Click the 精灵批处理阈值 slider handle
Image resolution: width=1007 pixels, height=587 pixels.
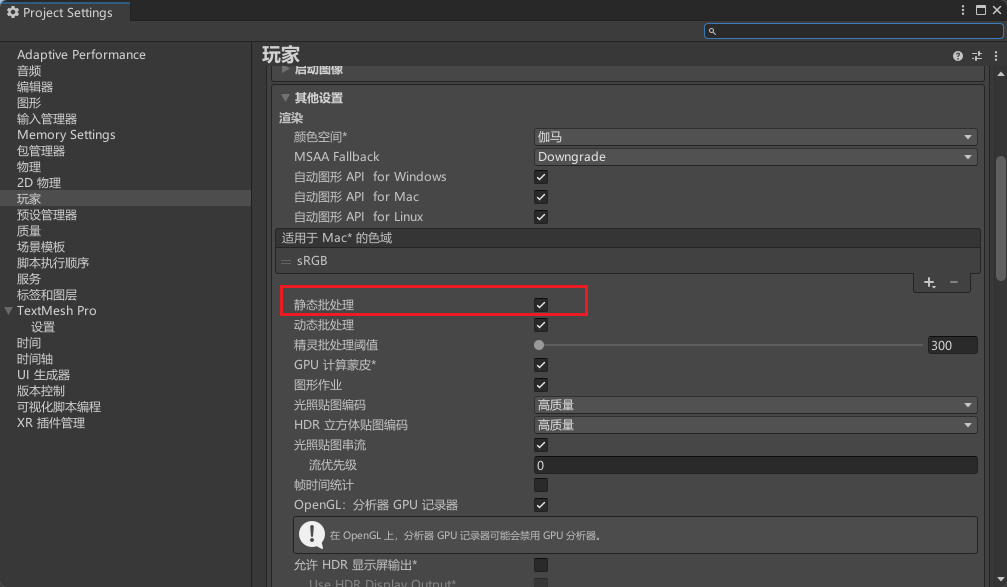pyautogui.click(x=539, y=345)
